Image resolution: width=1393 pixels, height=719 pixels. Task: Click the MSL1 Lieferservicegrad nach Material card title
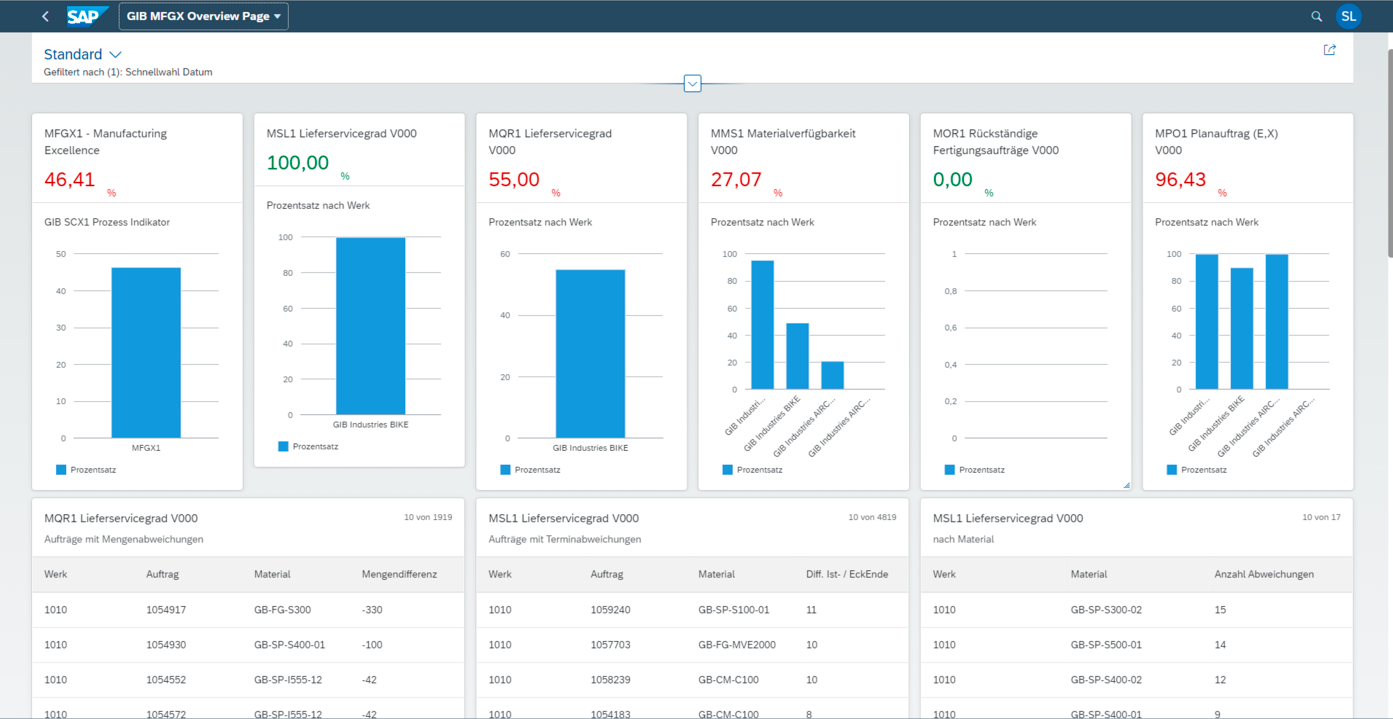[1007, 518]
